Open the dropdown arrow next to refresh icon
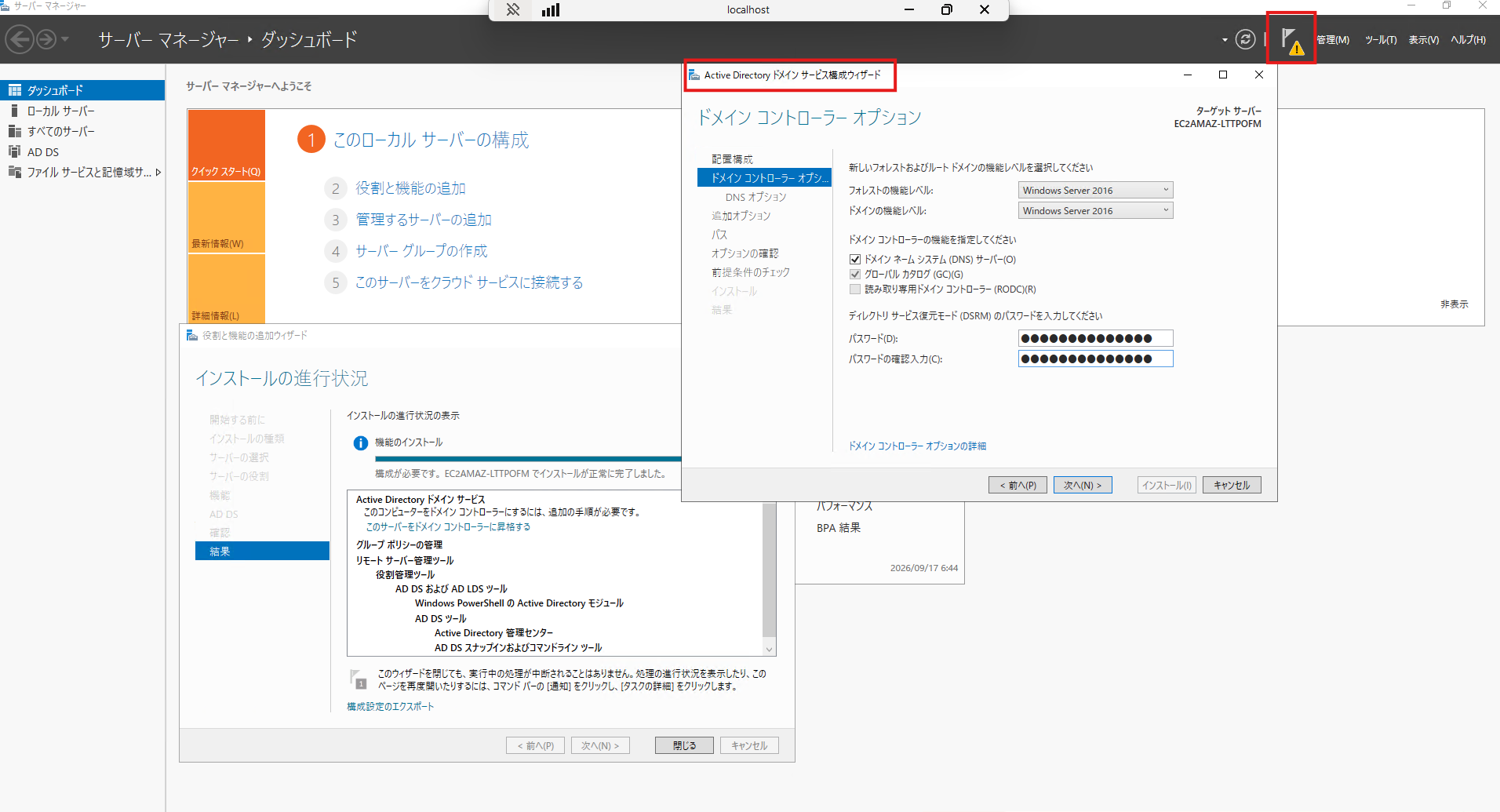Image resolution: width=1500 pixels, height=812 pixels. tap(1225, 40)
